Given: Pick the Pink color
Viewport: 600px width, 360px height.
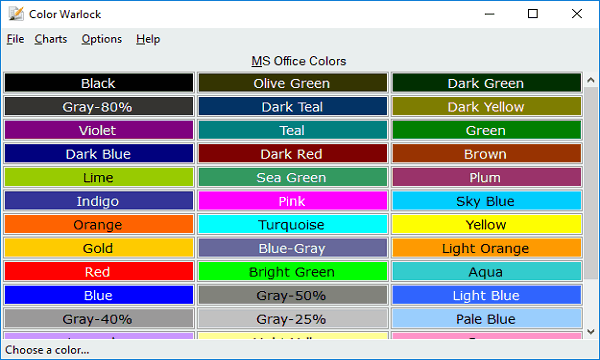Looking at the screenshot, I should 293,201.
